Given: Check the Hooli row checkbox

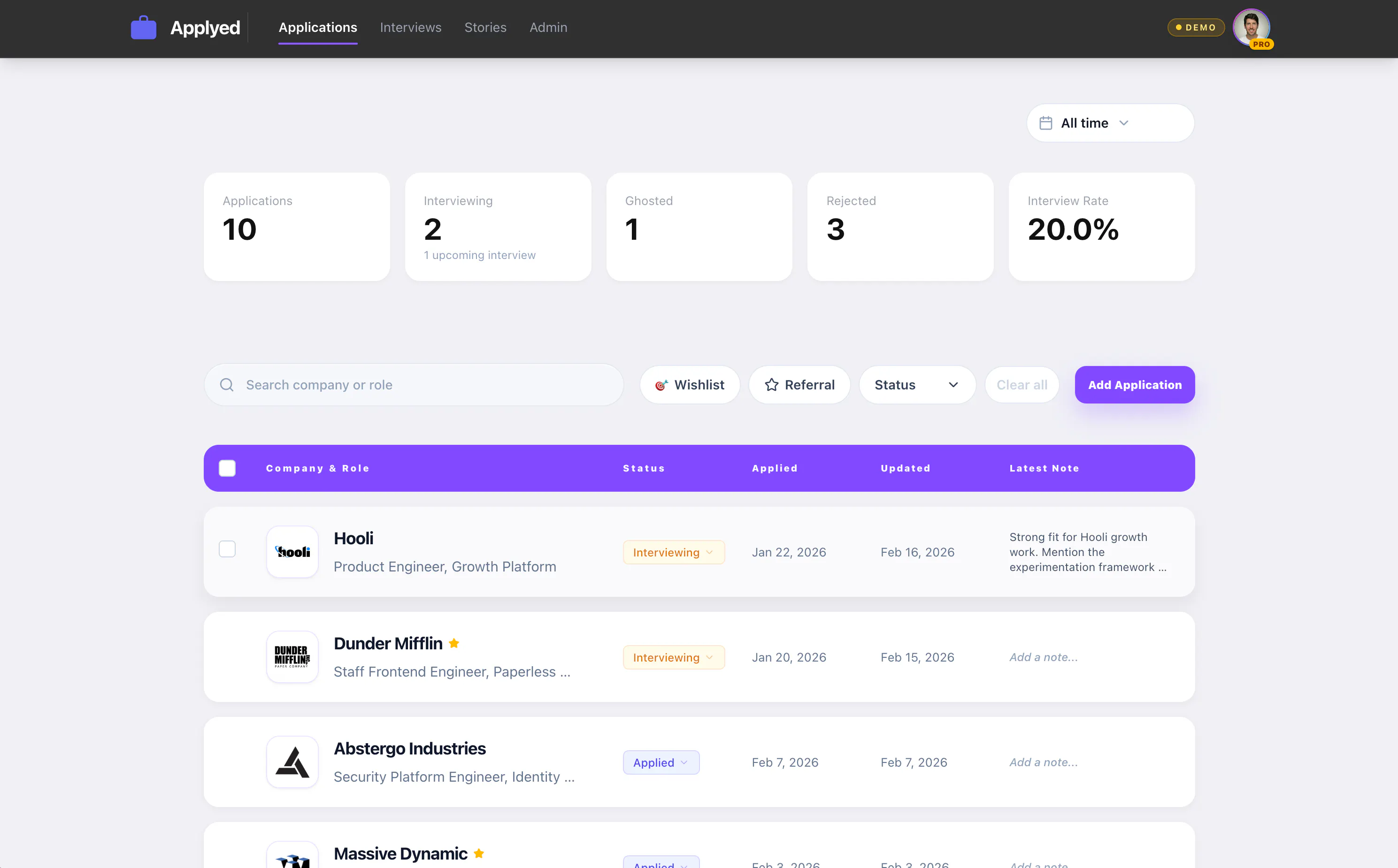Looking at the screenshot, I should point(228,549).
